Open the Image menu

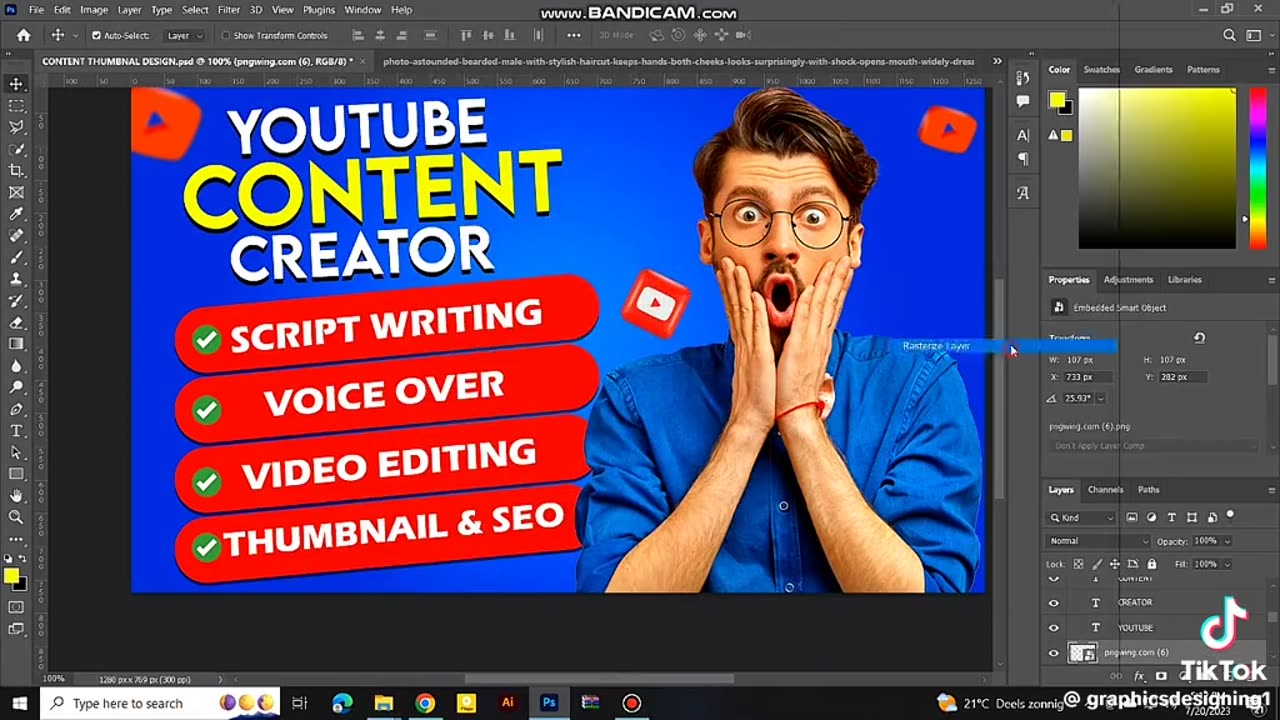pos(94,10)
